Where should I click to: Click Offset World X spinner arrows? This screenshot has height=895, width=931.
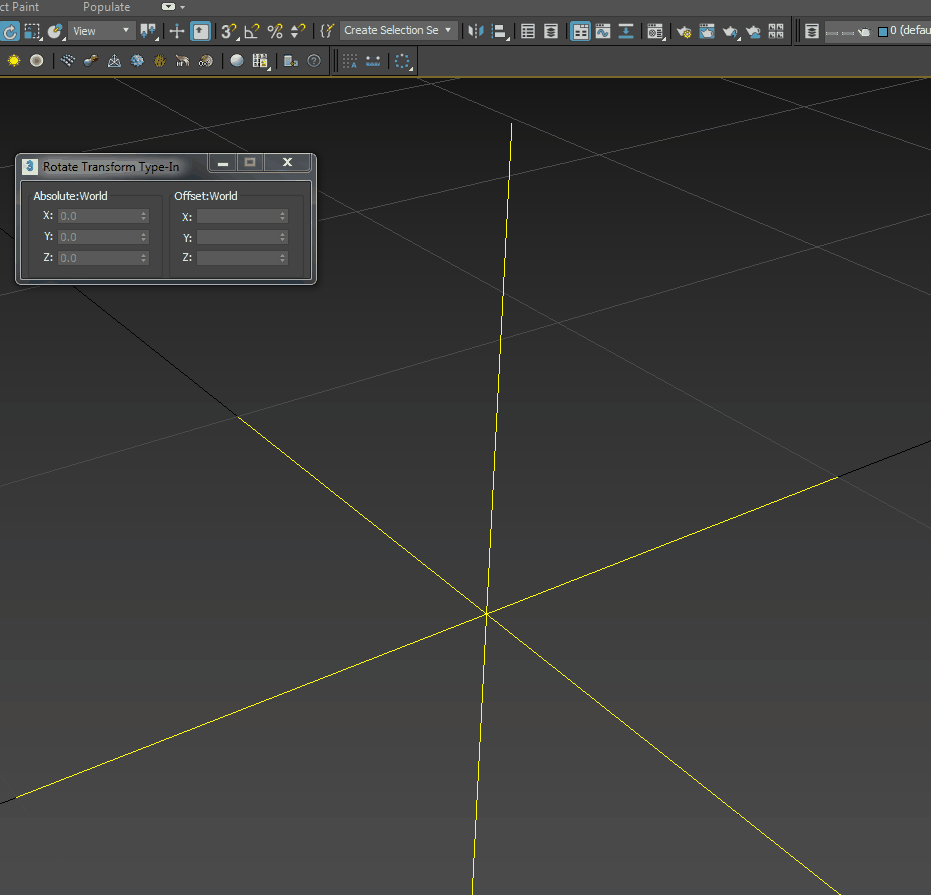(x=283, y=216)
